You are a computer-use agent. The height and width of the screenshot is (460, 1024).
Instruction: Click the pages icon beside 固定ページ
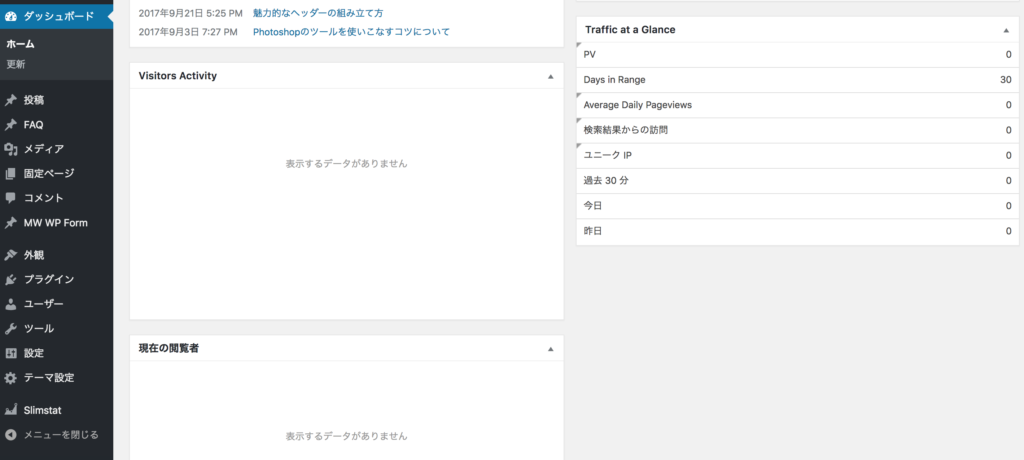coord(11,173)
